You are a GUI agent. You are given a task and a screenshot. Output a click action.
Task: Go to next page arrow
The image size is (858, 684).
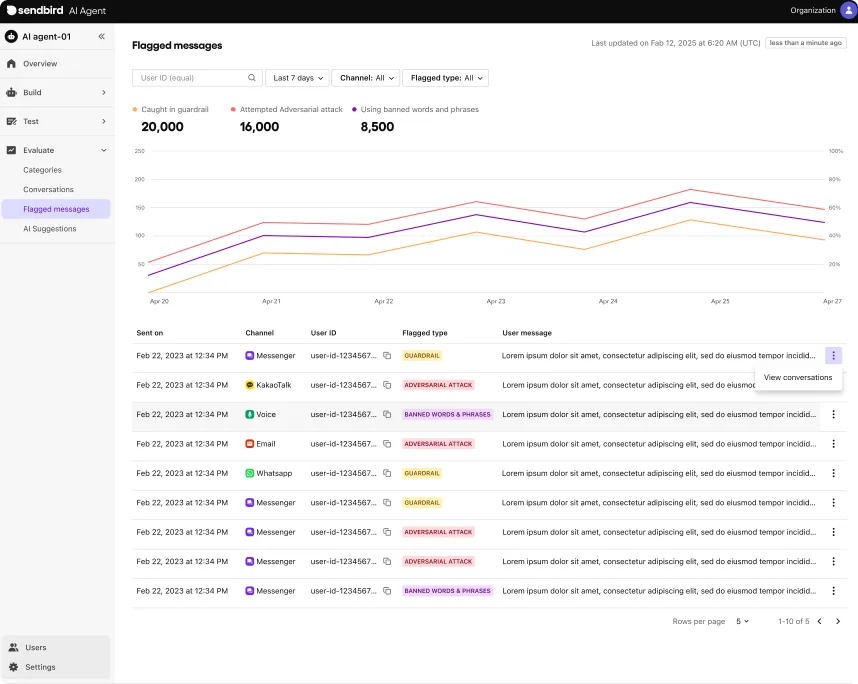click(838, 621)
